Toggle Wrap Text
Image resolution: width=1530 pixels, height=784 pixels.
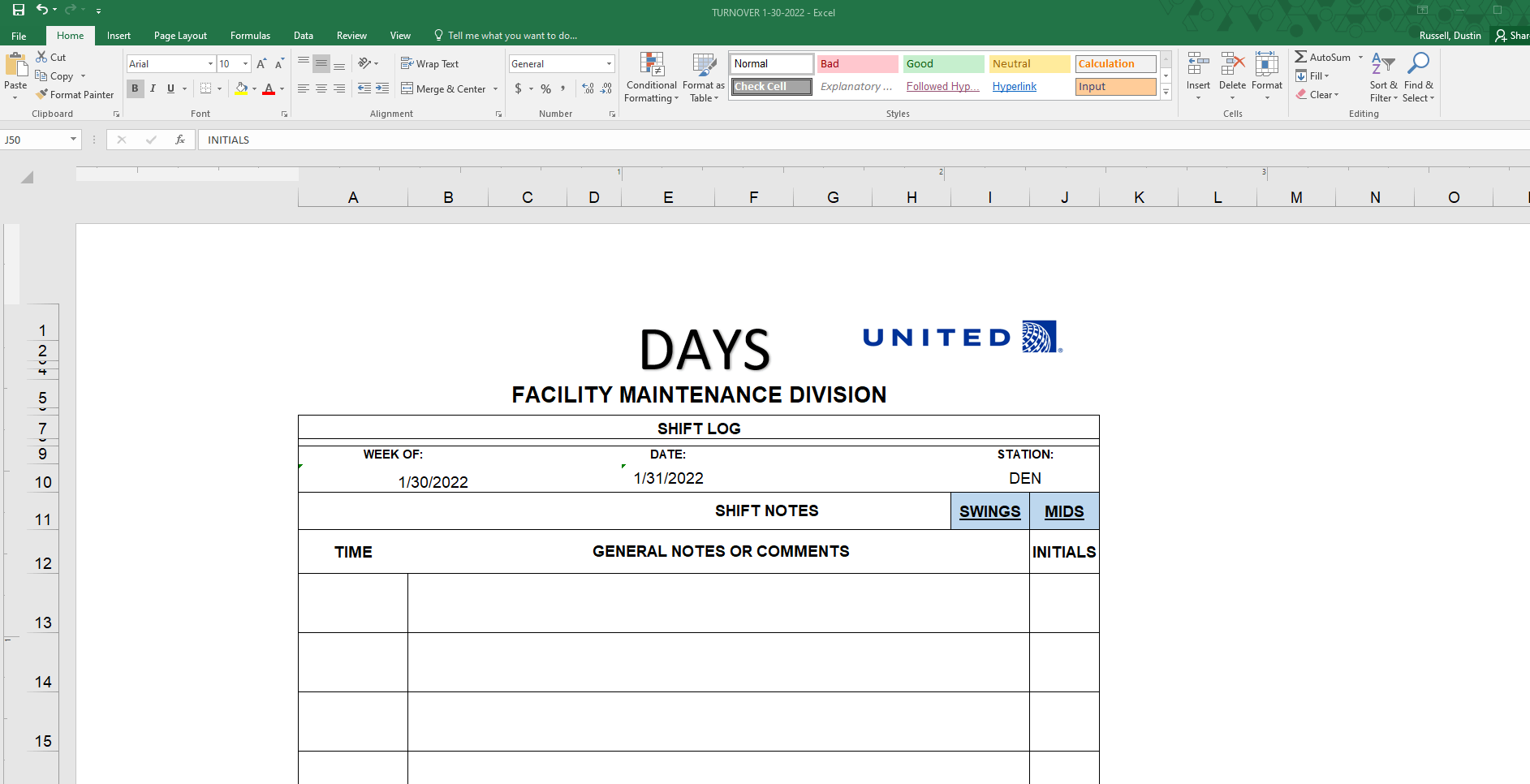430,63
